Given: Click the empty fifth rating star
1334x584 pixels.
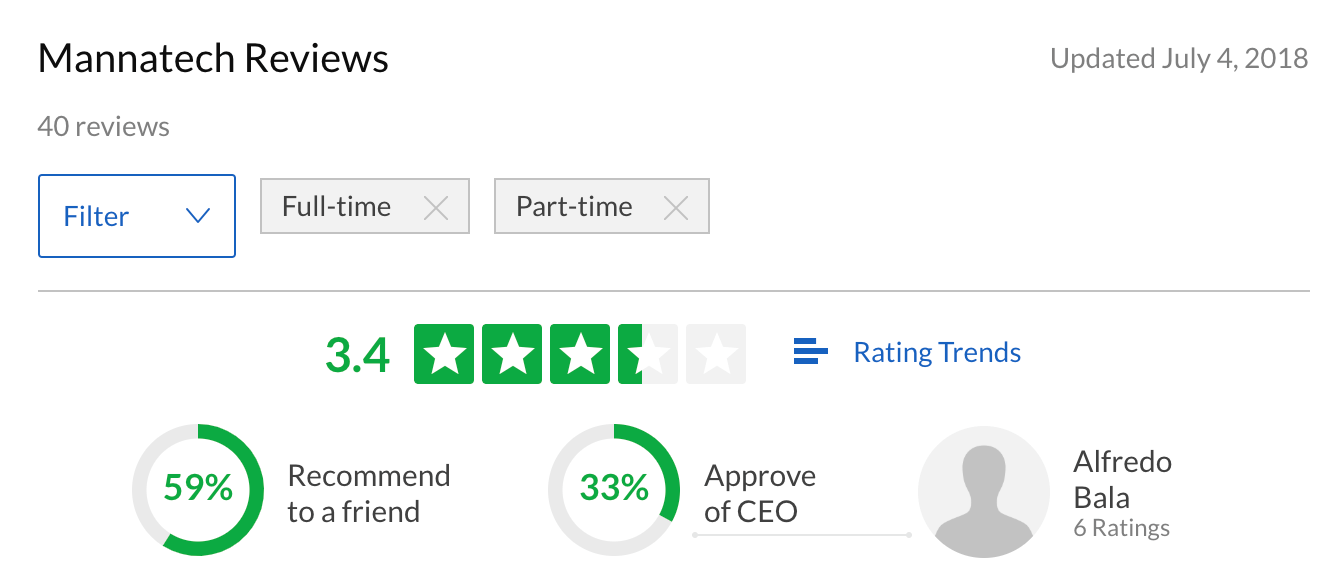Looking at the screenshot, I should [x=716, y=354].
